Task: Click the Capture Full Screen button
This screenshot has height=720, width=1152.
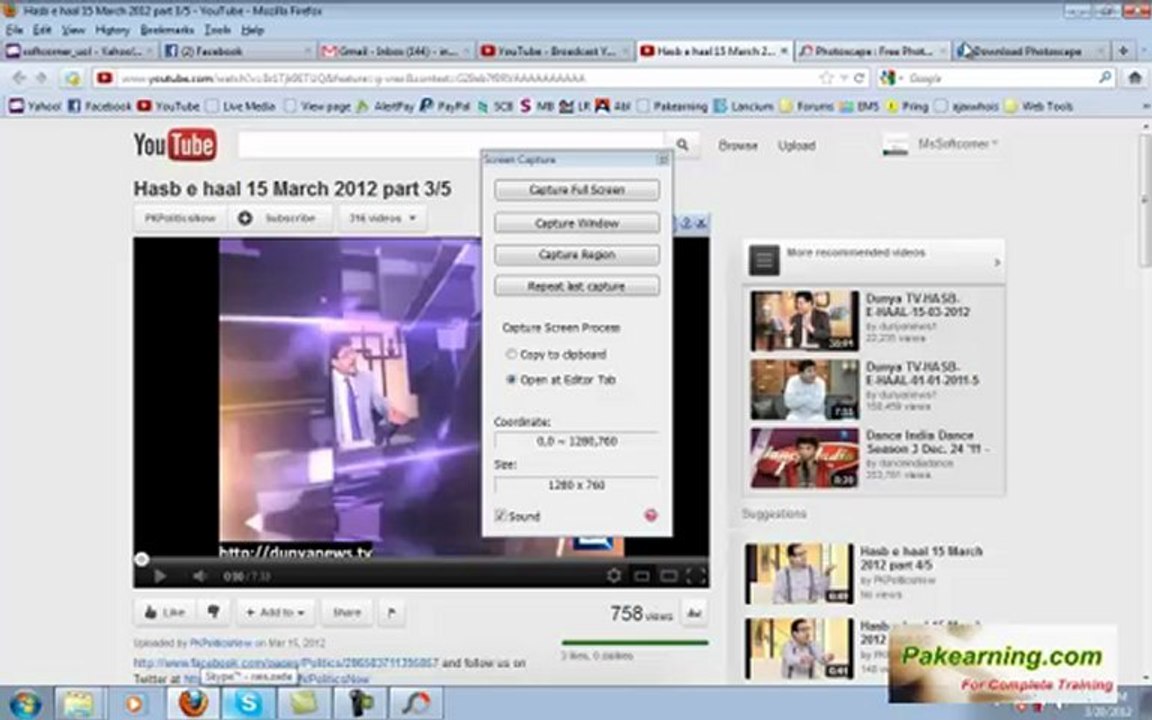Action: click(577, 190)
